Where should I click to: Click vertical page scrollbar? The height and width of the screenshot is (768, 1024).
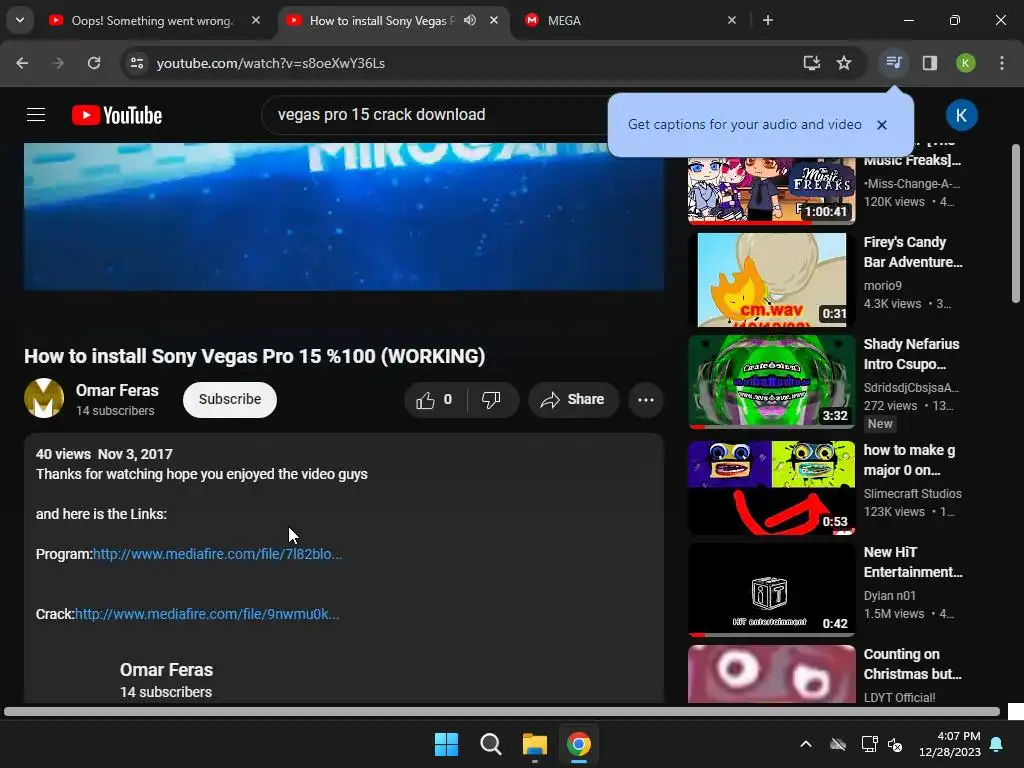(x=1016, y=222)
